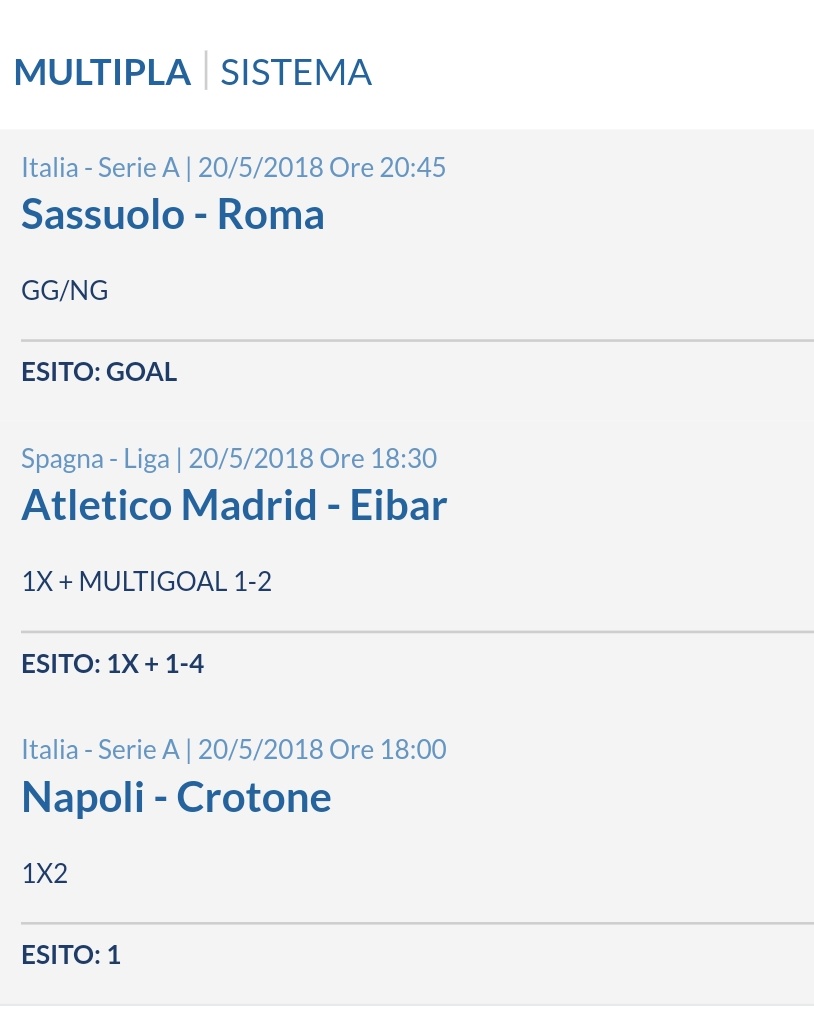Select the GG/NG bet type label
This screenshot has height=1017, width=814.
point(65,291)
